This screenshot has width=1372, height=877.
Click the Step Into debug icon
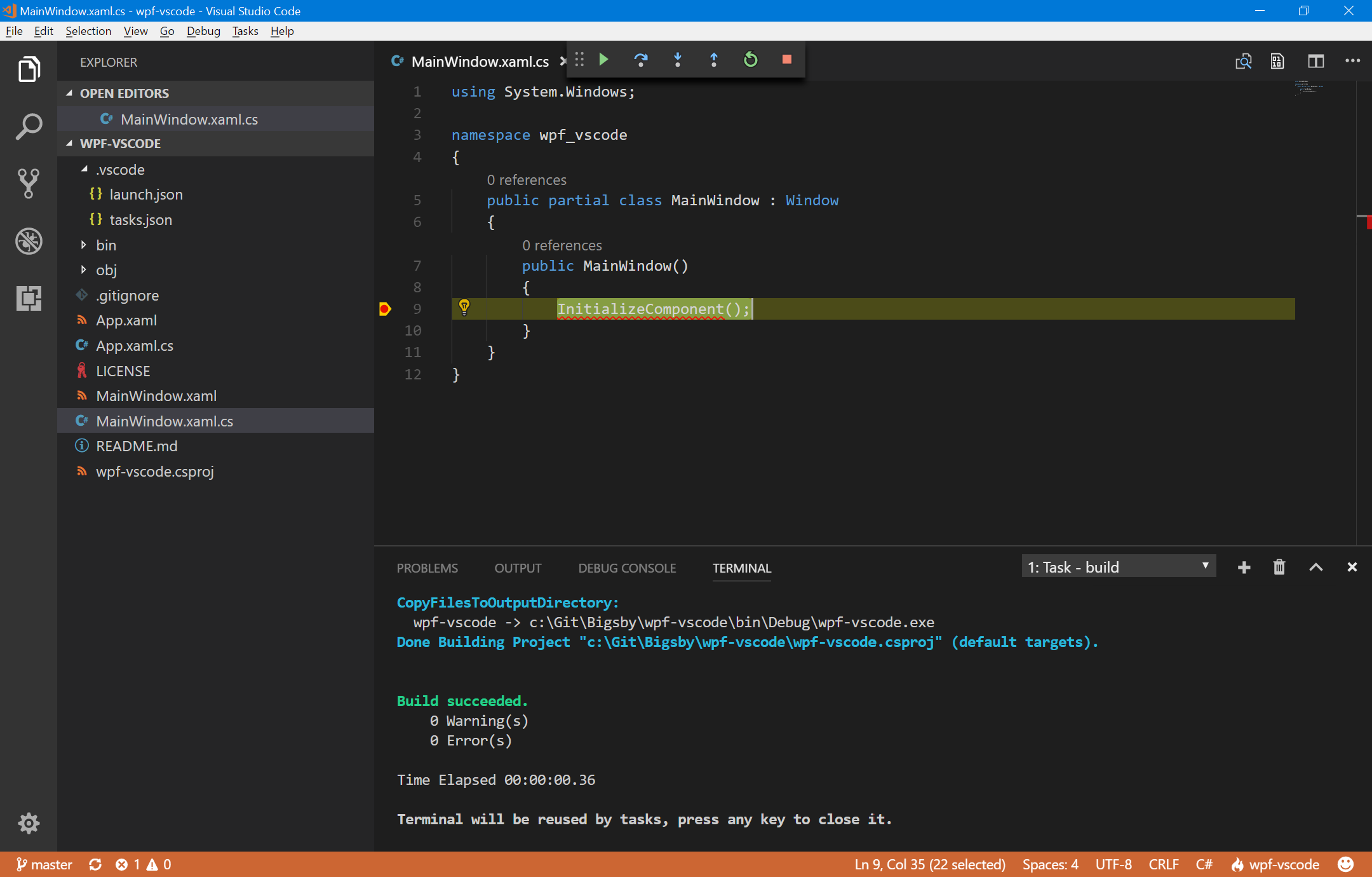(x=677, y=60)
